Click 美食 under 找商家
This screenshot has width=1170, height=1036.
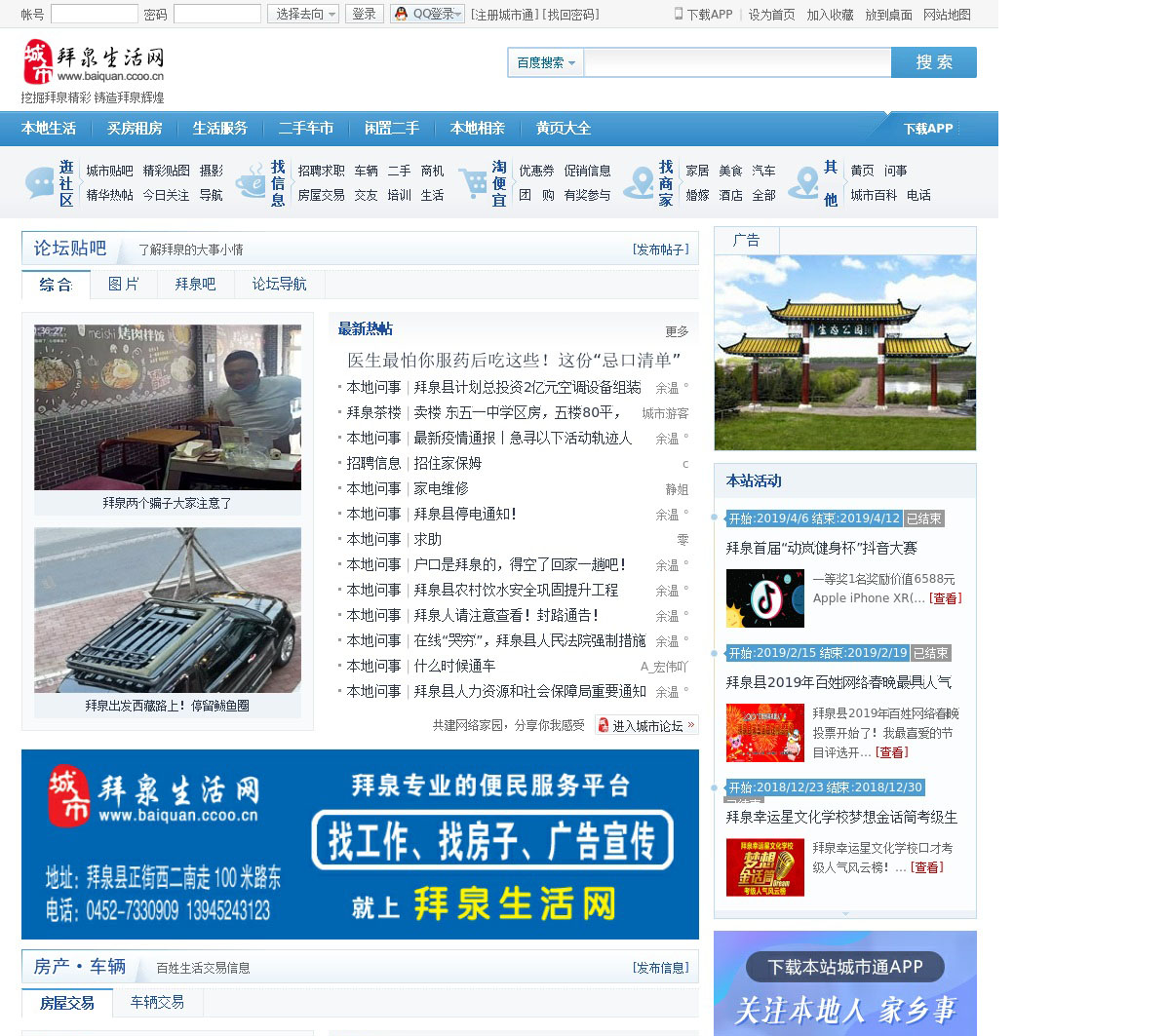click(730, 171)
